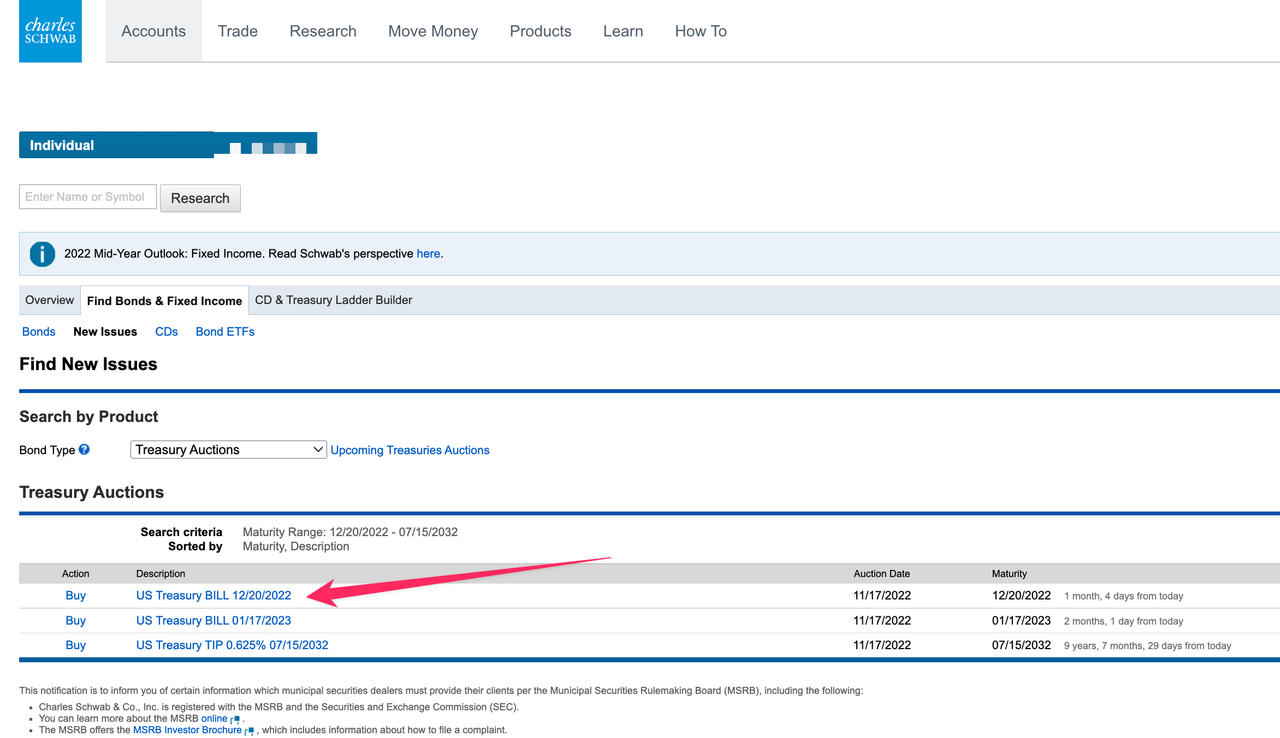Viewport: 1280px width, 738px height.
Task: Select the Find Bonds & Fixed Income tab
Action: (164, 300)
